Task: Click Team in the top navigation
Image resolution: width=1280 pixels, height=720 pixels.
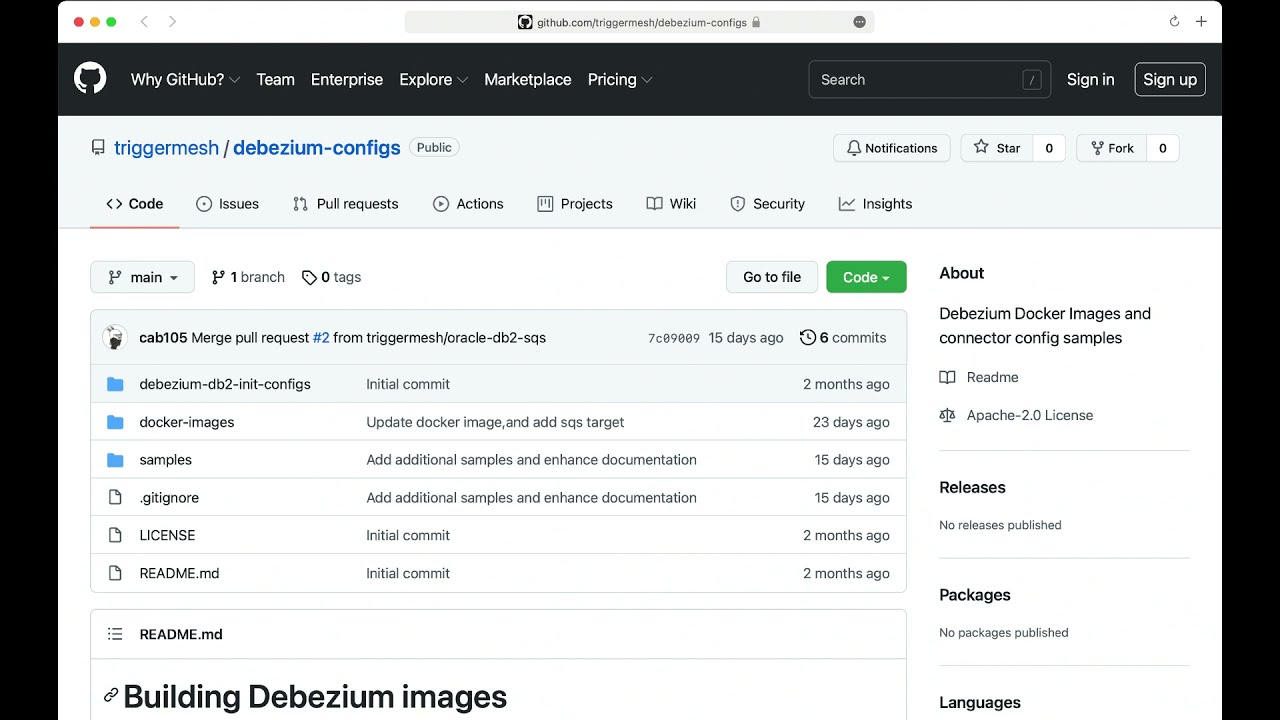Action: pos(275,79)
